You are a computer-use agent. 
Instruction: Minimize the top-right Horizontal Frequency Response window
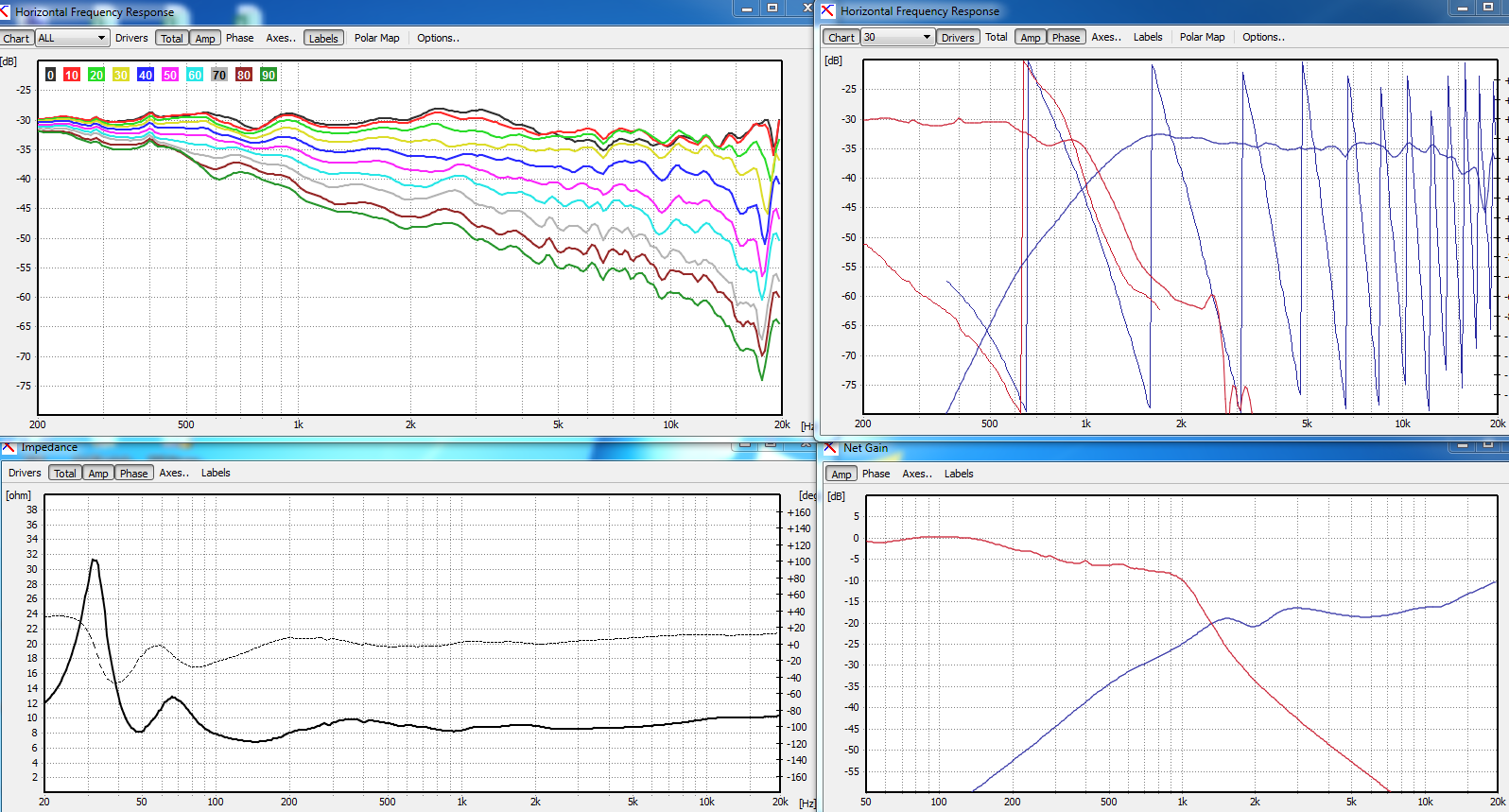point(1463,8)
